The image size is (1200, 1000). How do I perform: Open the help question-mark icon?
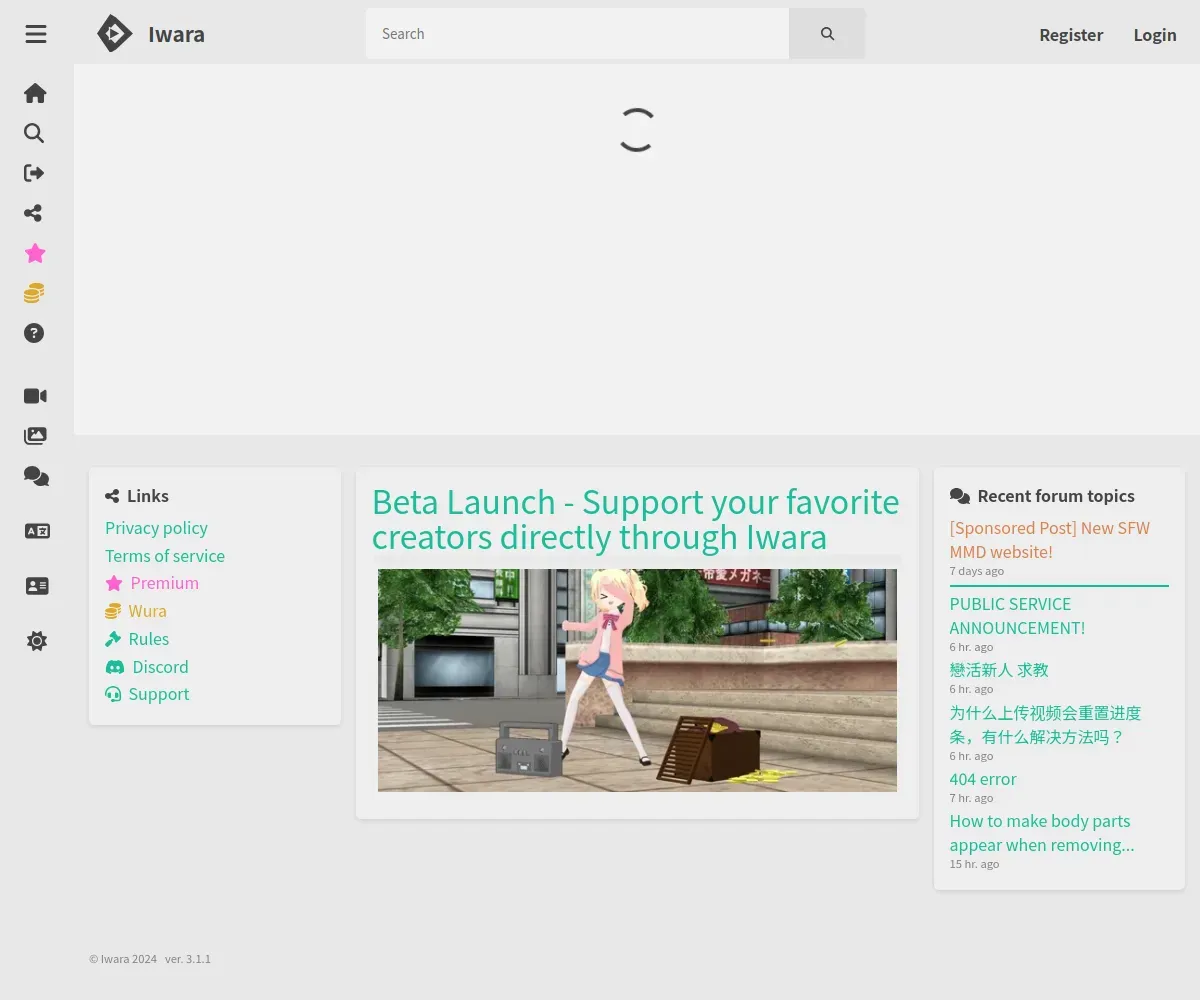coord(34,333)
